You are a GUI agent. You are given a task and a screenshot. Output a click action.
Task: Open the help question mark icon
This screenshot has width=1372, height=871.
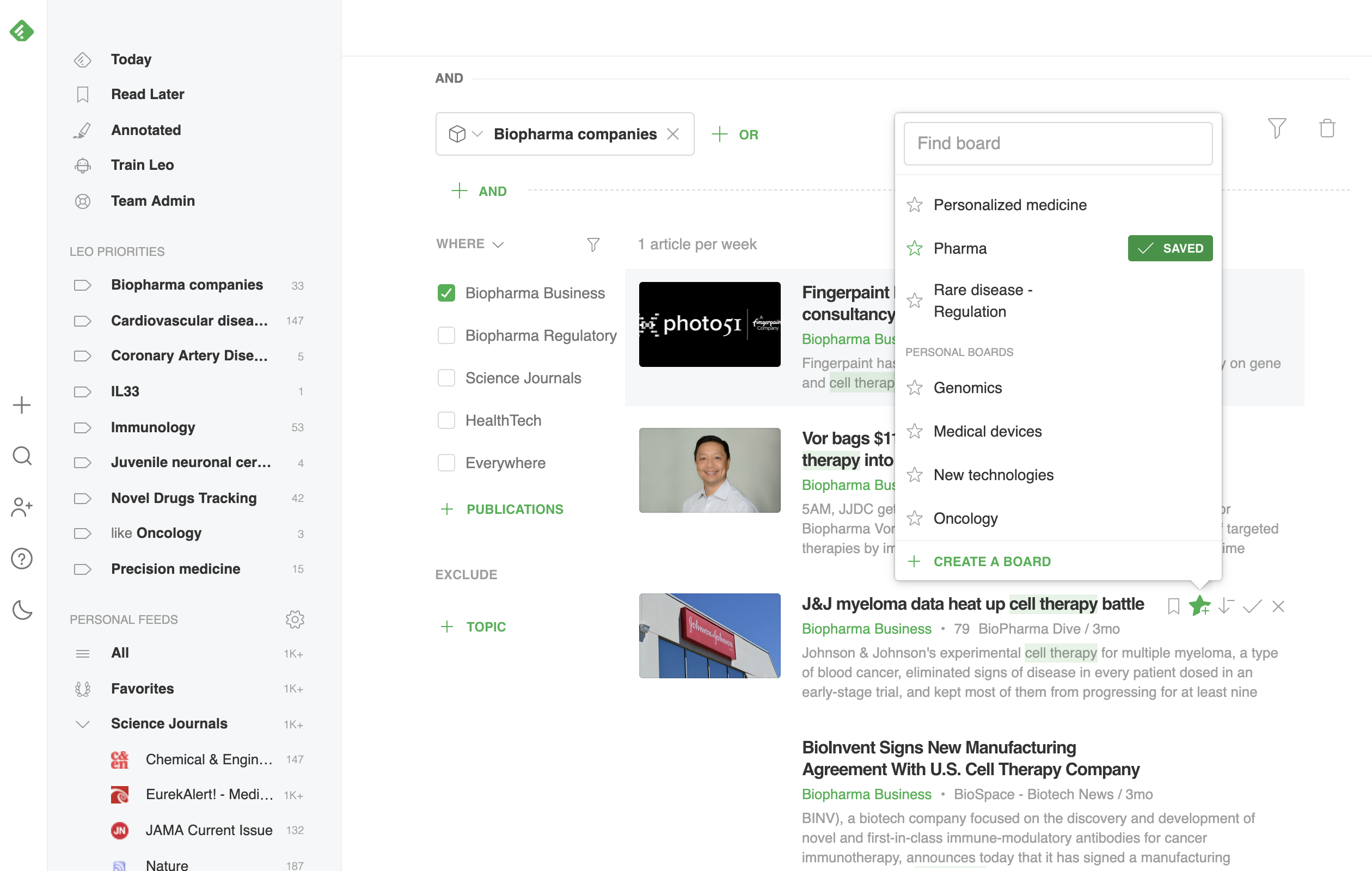coord(22,559)
